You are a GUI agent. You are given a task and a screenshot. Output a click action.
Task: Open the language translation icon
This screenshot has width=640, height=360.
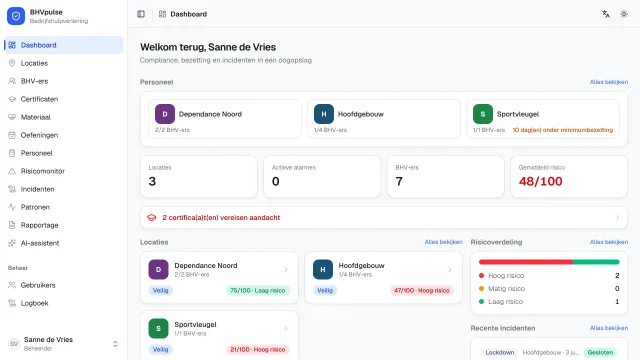tap(606, 14)
